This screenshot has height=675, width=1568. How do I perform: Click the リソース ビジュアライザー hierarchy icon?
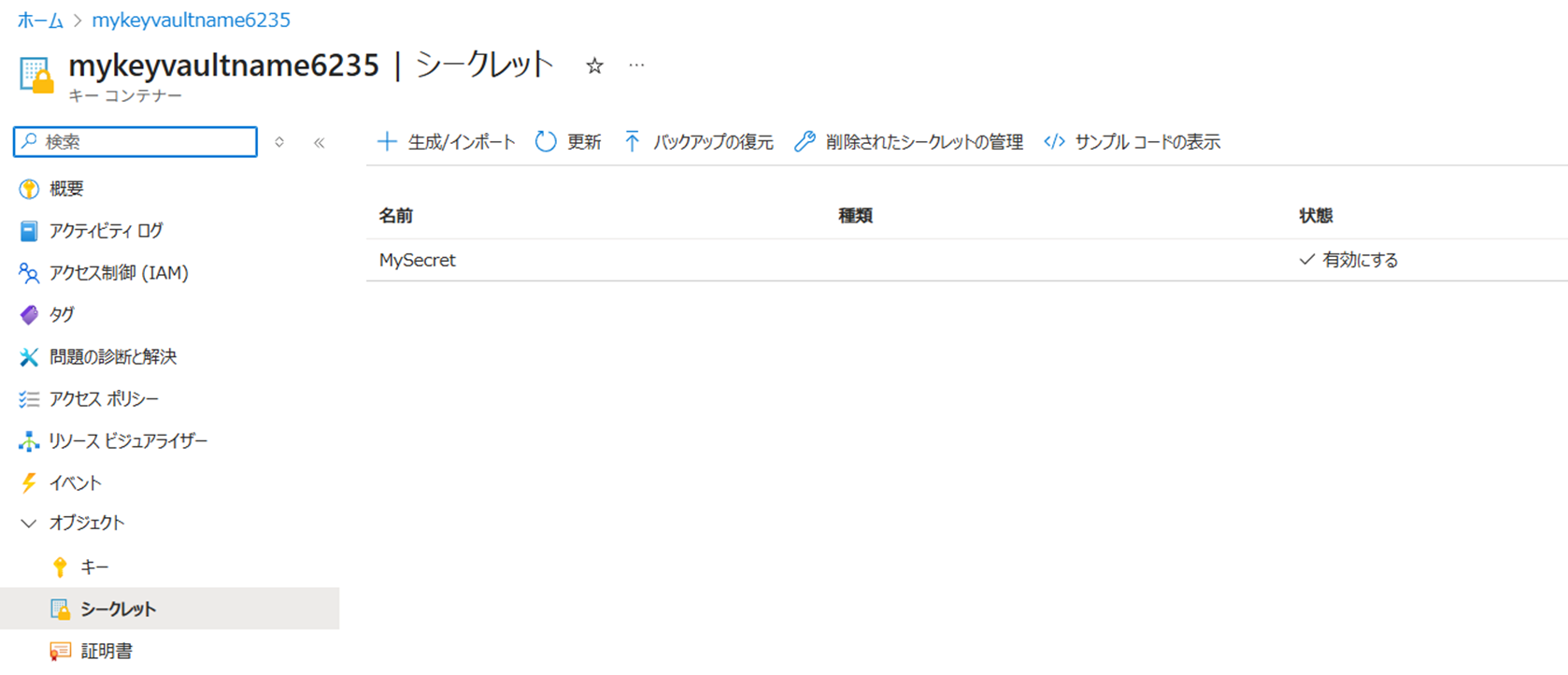(29, 441)
